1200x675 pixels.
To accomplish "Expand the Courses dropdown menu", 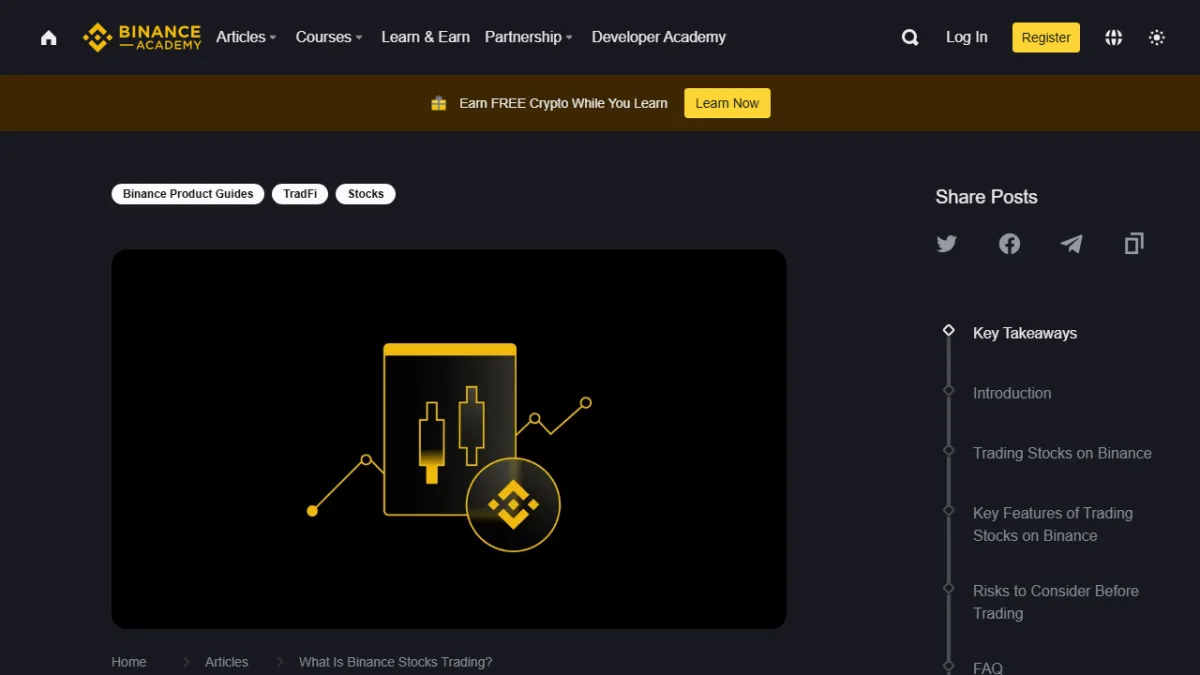I will [x=328, y=37].
